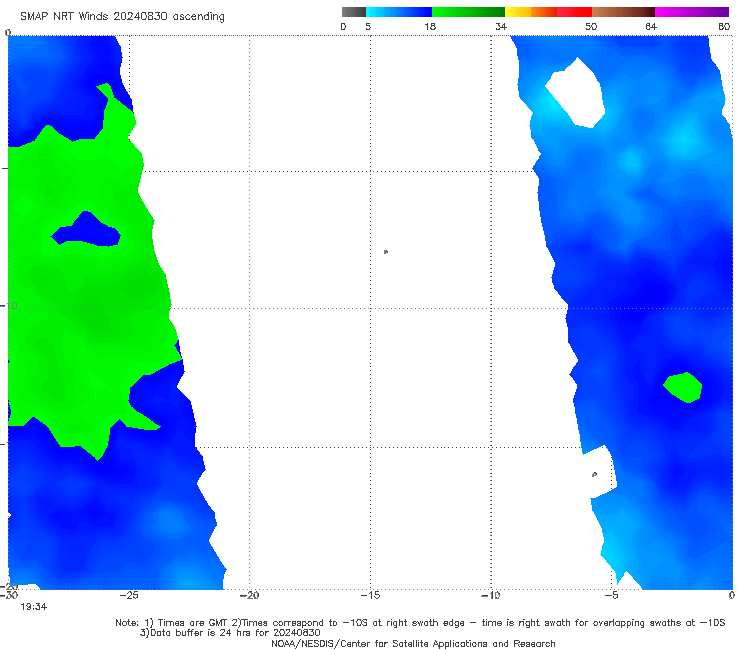Pick the green 18–34 colorbar segment
Viewport: 740px width, 650px height.
[x=469, y=12]
